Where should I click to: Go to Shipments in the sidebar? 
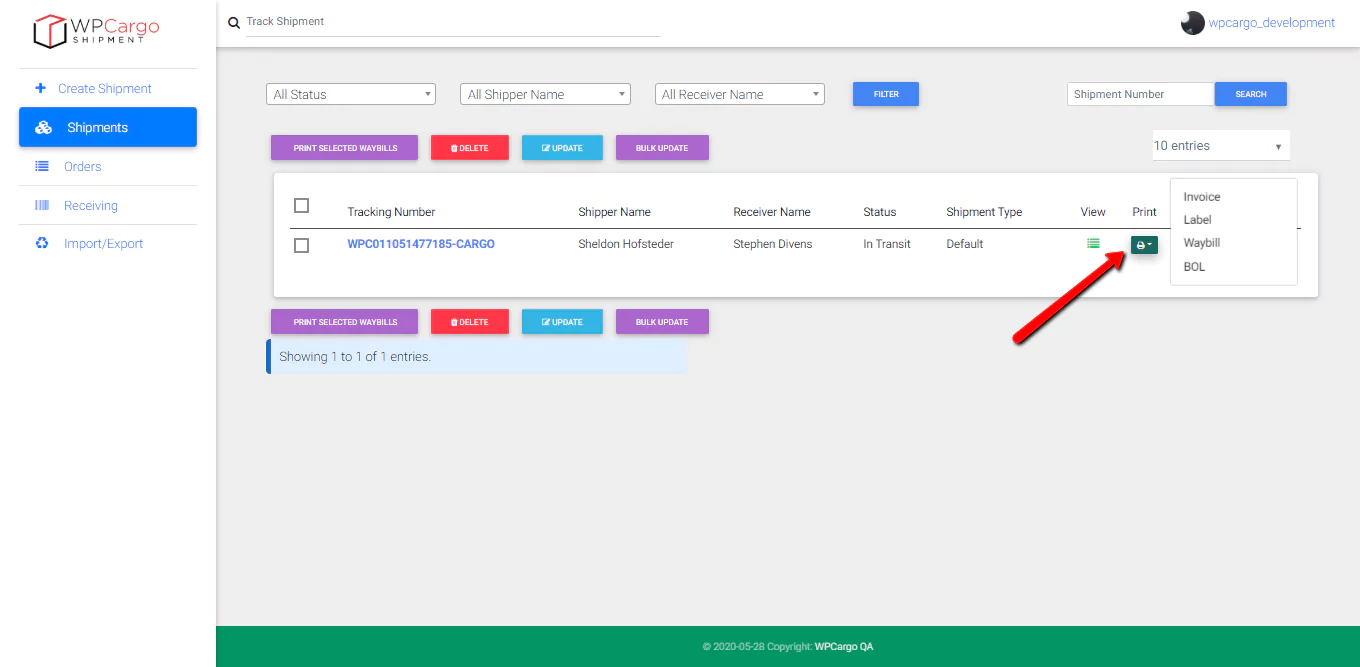point(108,127)
